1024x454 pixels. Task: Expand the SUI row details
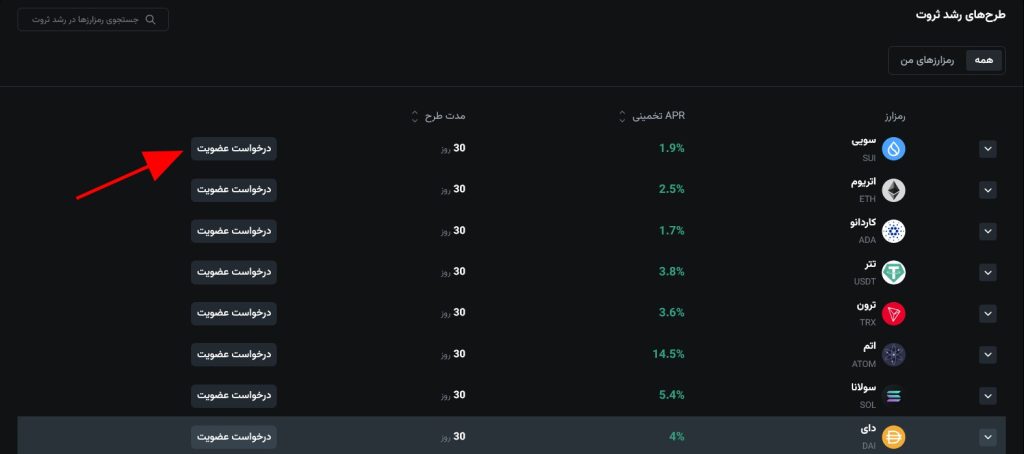(x=988, y=149)
